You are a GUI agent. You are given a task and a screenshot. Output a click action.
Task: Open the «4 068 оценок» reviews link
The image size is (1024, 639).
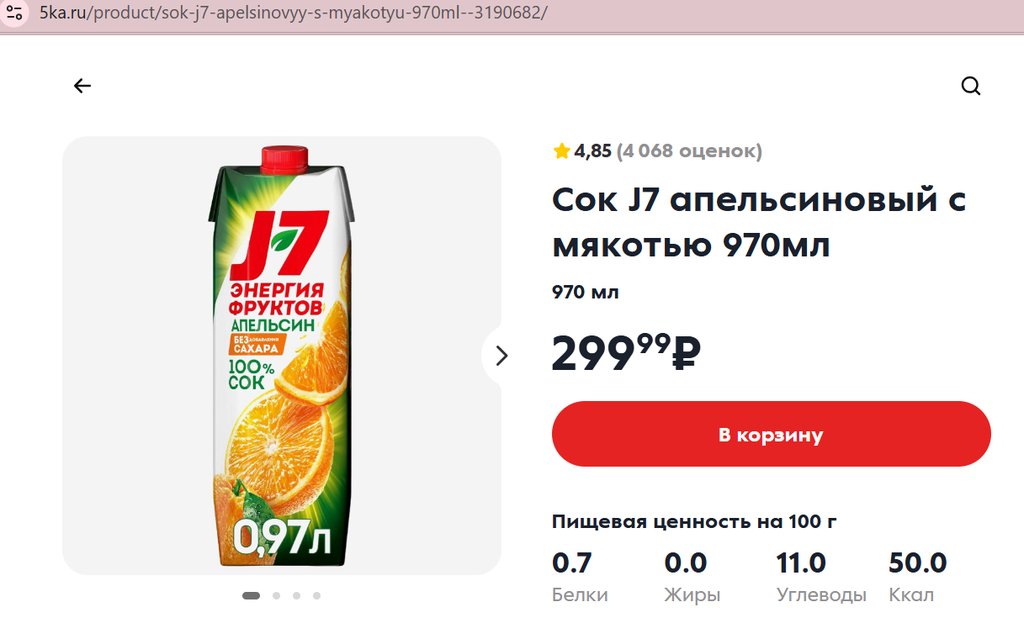click(689, 151)
